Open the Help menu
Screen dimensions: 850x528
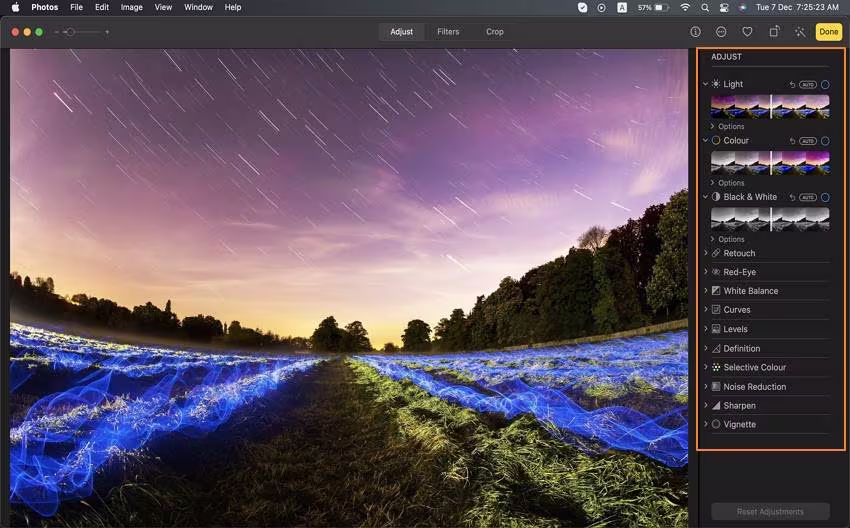pyautogui.click(x=233, y=8)
